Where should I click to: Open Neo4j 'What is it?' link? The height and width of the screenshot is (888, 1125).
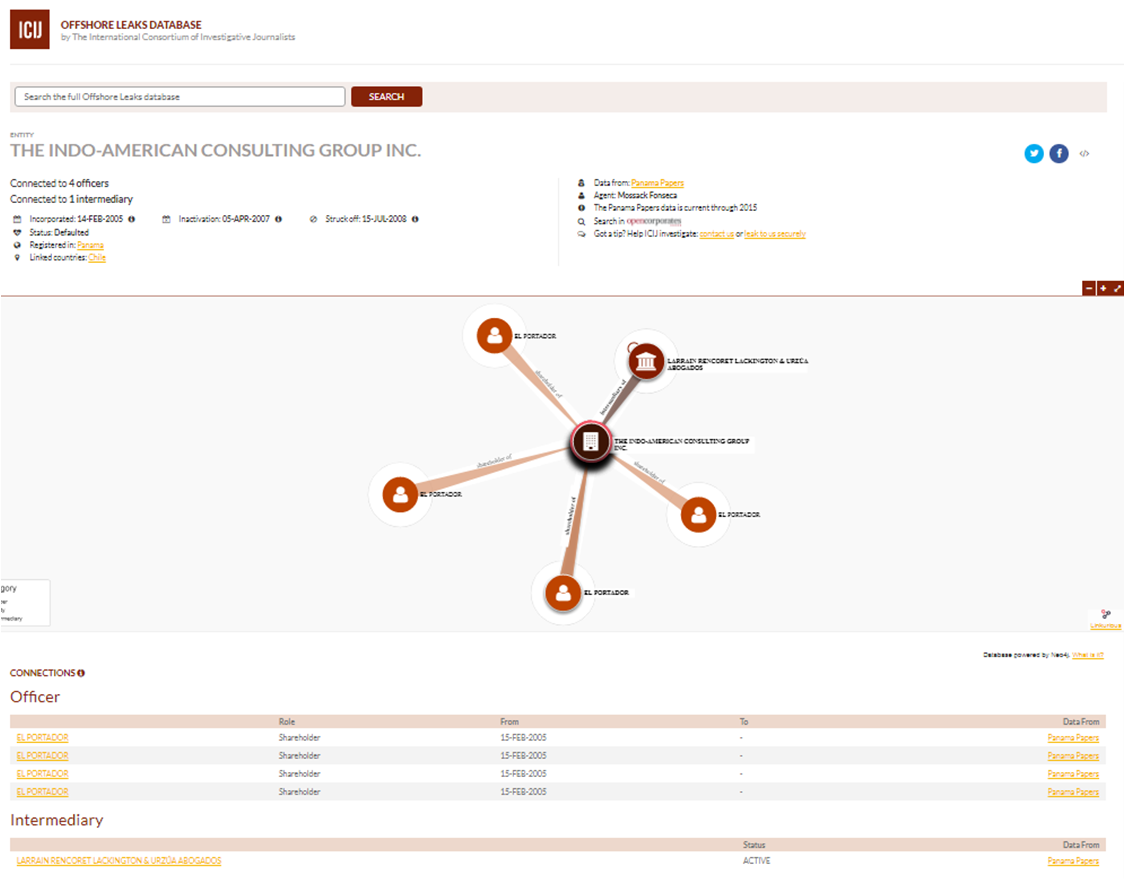1088,655
